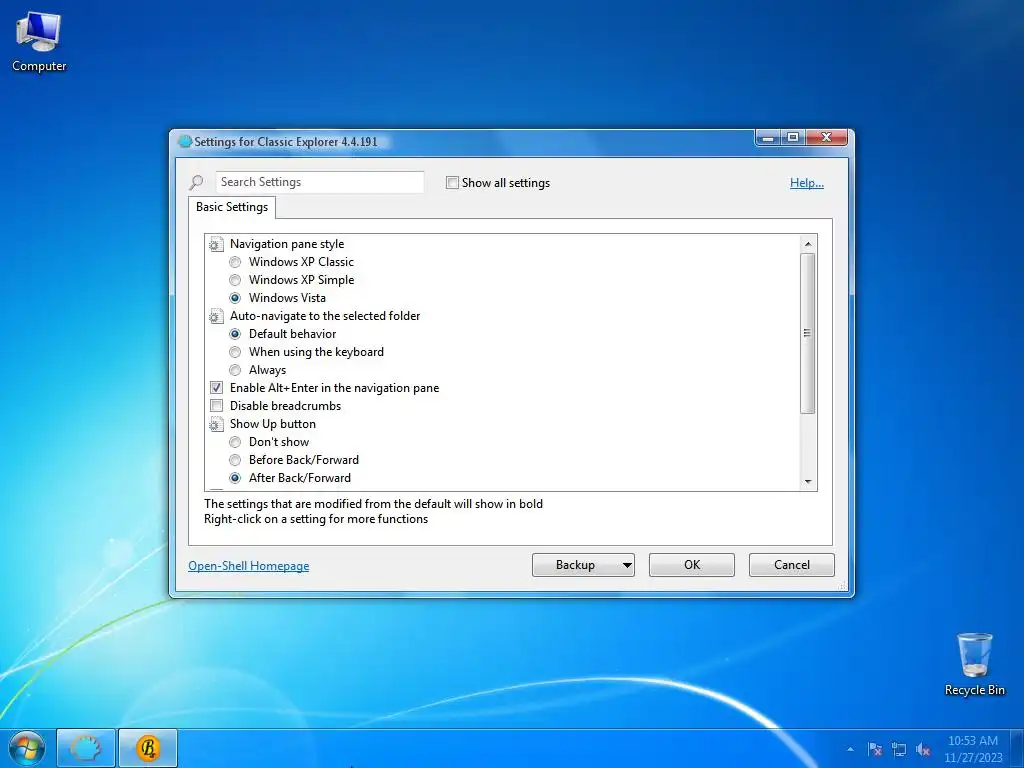1024x768 pixels.
Task: Click the settings list scroll down arrow
Action: [x=808, y=482]
